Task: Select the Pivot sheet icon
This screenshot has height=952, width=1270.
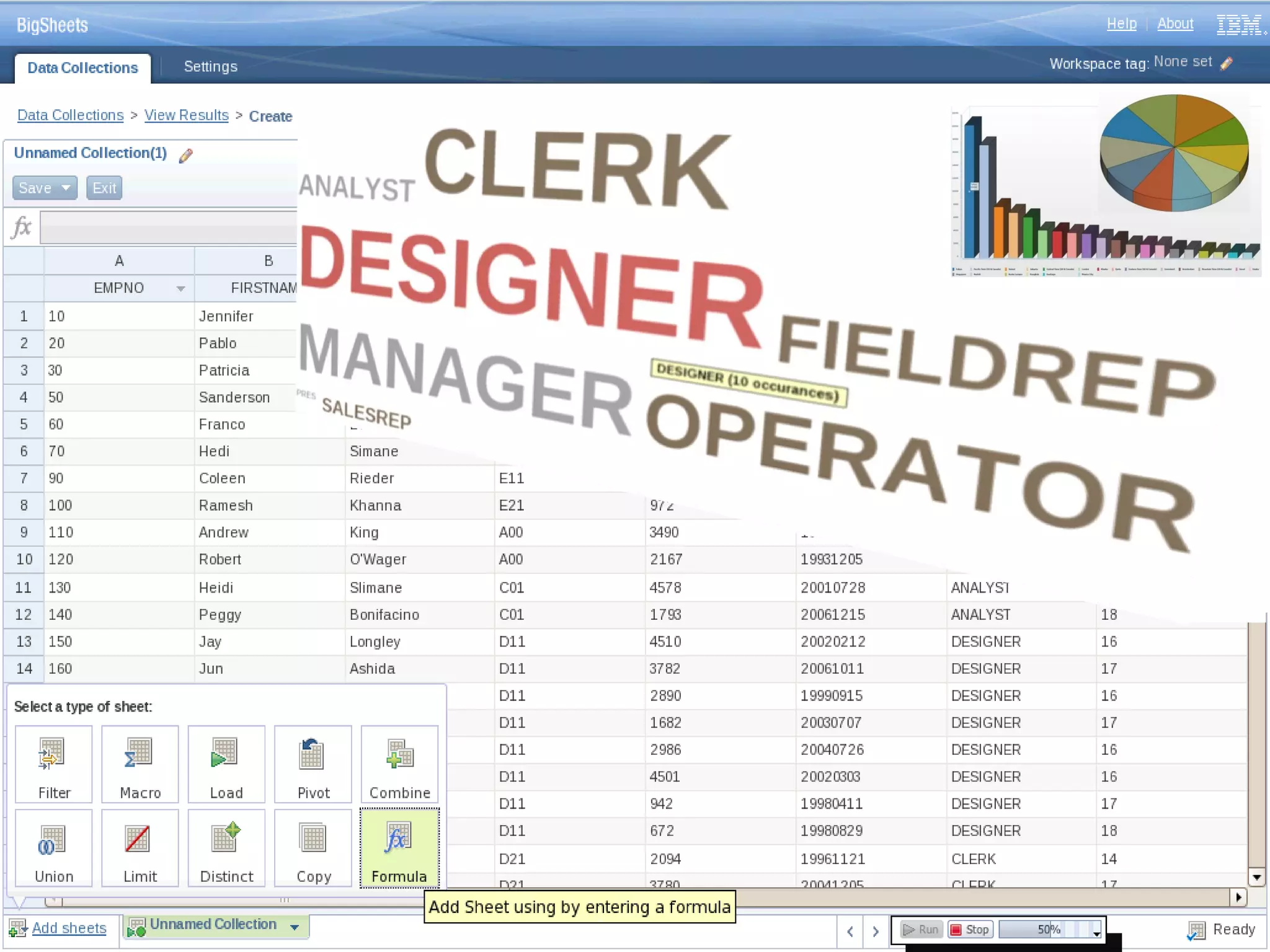Action: coord(313,764)
